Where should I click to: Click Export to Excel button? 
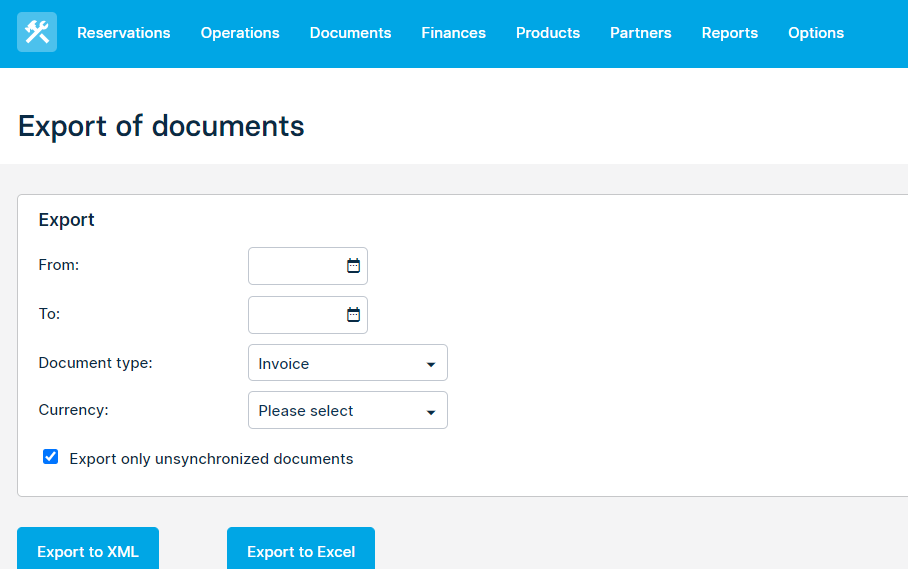[x=301, y=550]
